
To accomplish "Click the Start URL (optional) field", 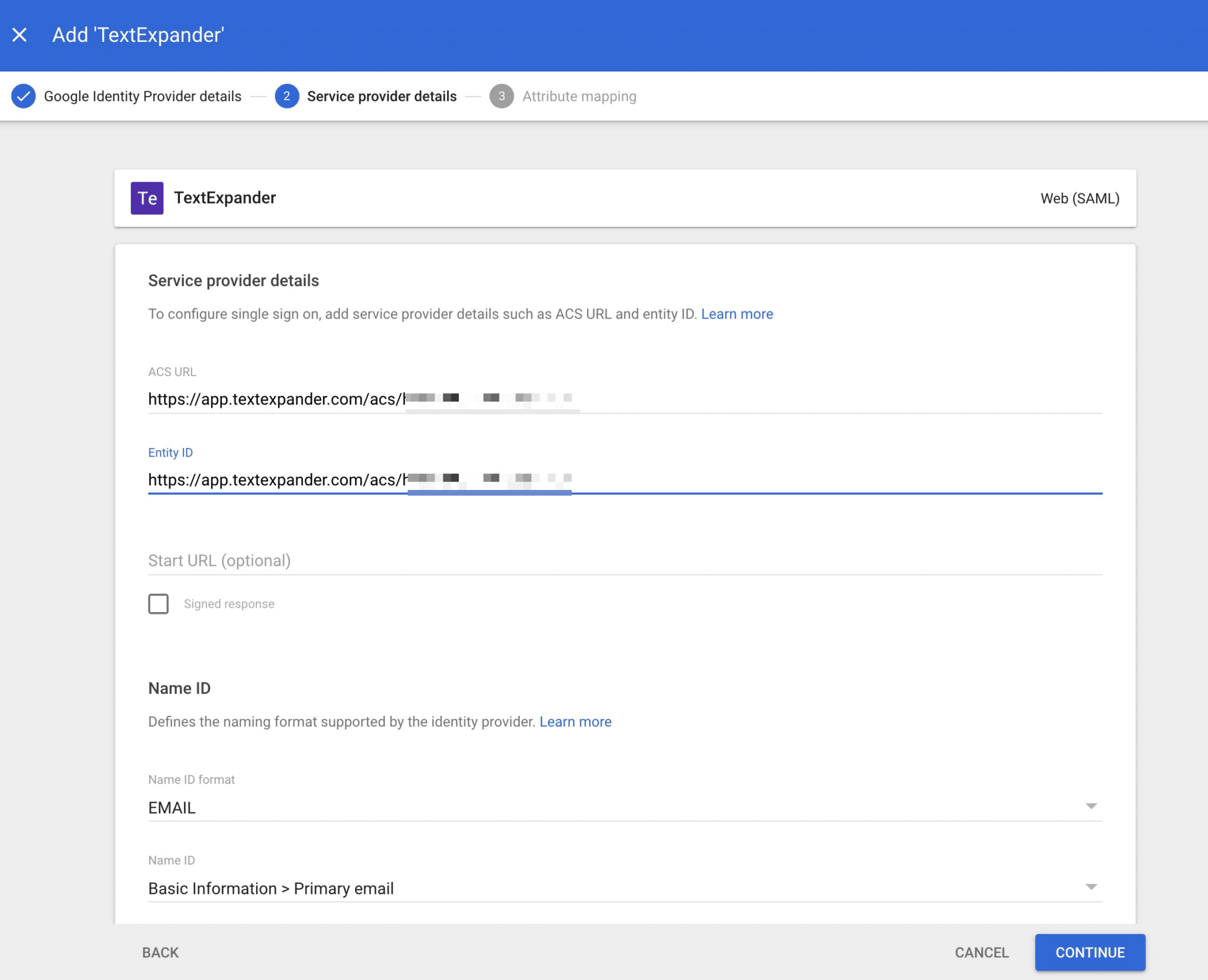I will pyautogui.click(x=625, y=560).
